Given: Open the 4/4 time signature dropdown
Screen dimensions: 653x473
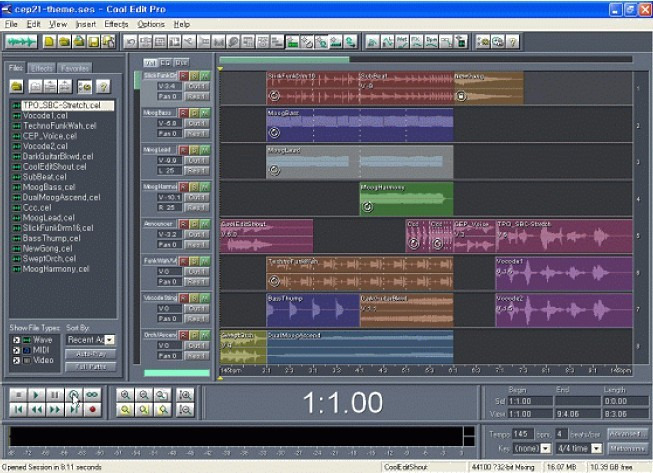Looking at the screenshot, I should [x=597, y=448].
